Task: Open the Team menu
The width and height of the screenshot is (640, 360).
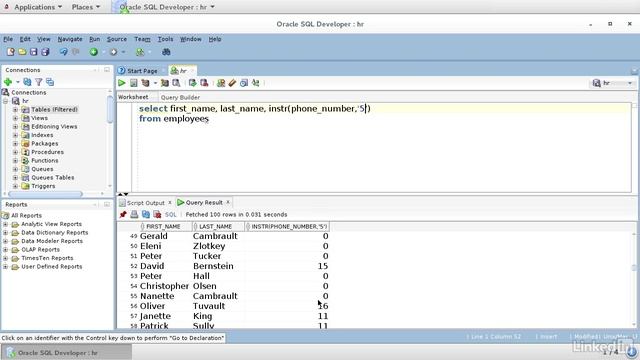Action: (x=142, y=39)
